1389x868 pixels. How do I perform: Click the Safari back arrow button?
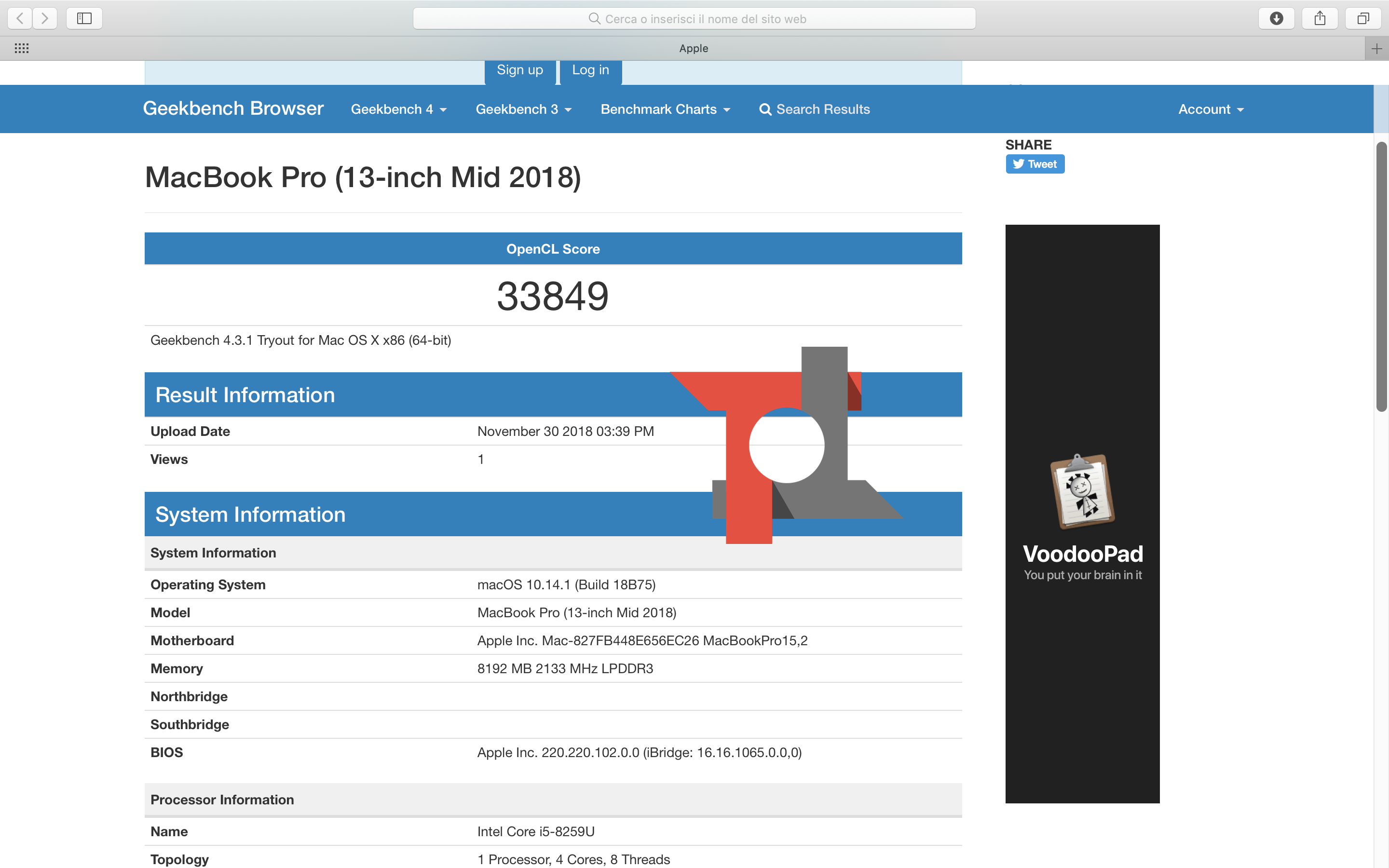(20, 18)
